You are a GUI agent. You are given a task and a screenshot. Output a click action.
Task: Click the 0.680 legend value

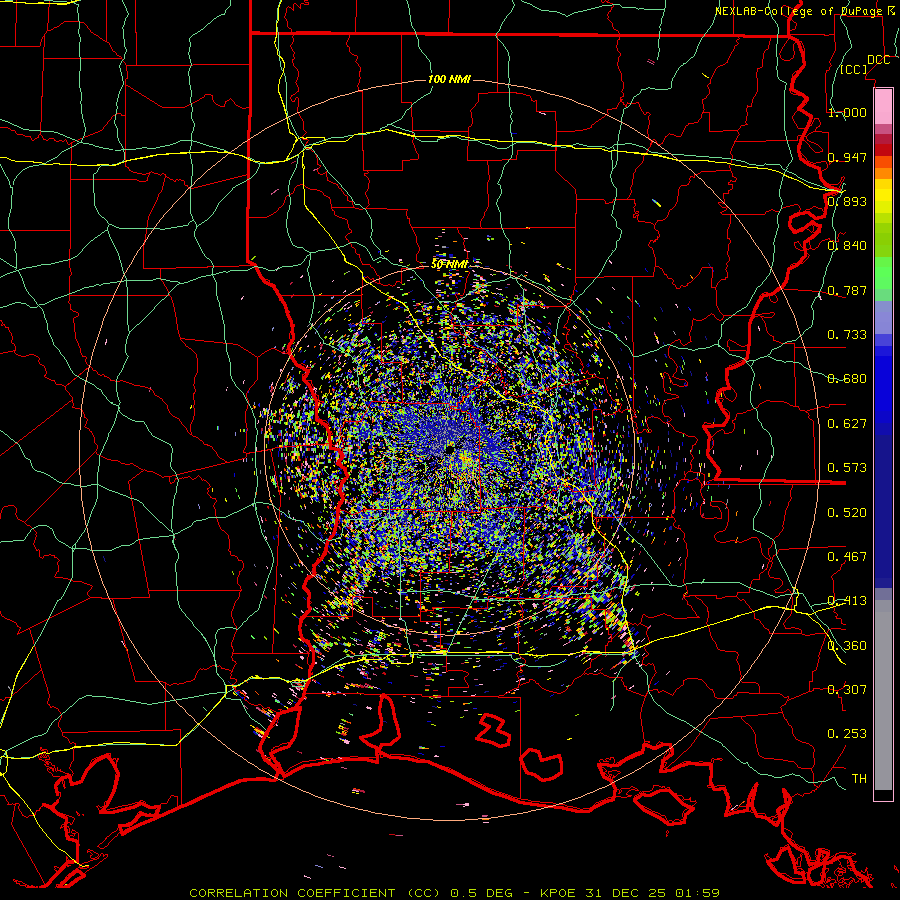(847, 379)
